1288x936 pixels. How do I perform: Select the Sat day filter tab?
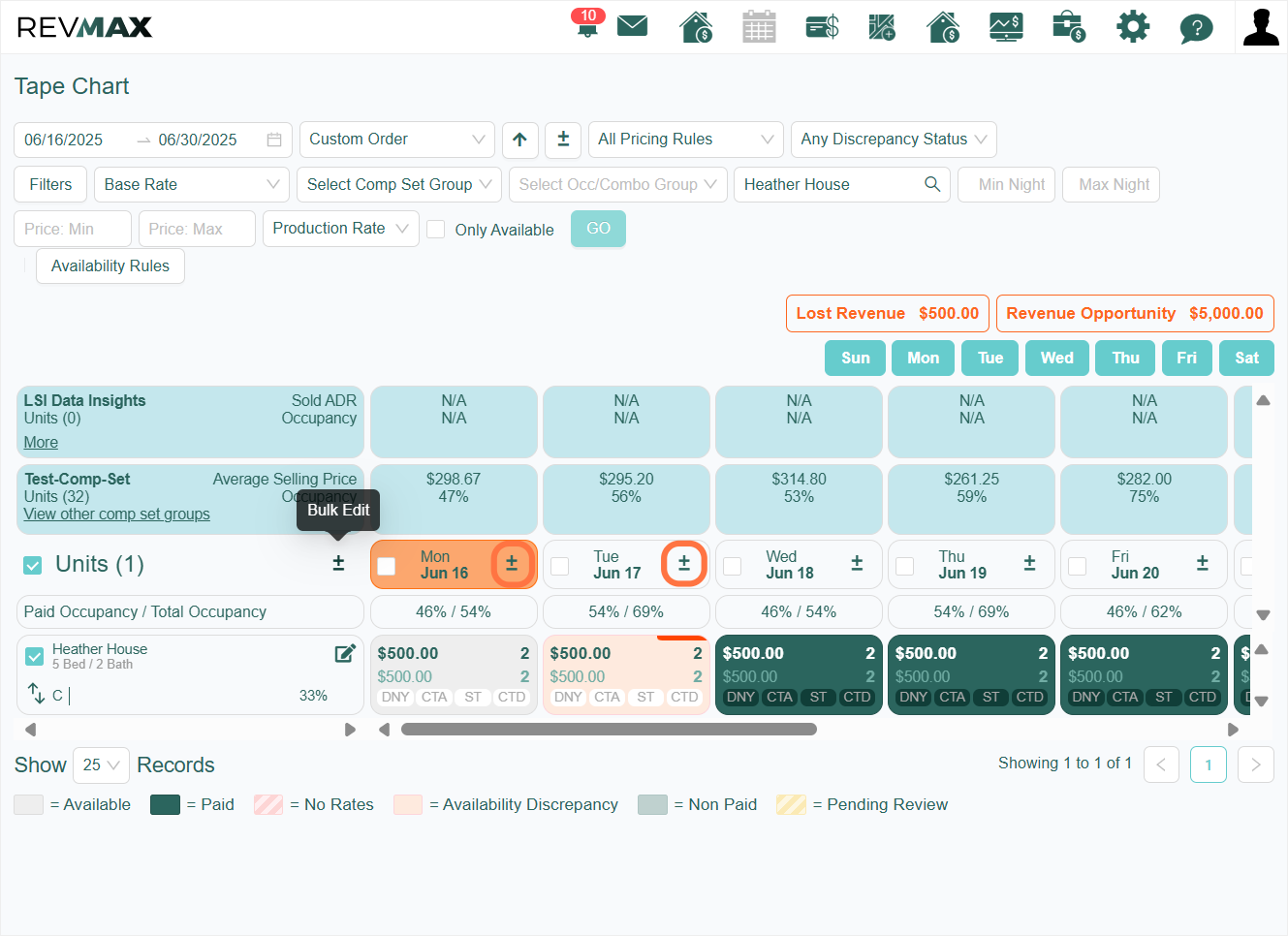pos(1246,358)
